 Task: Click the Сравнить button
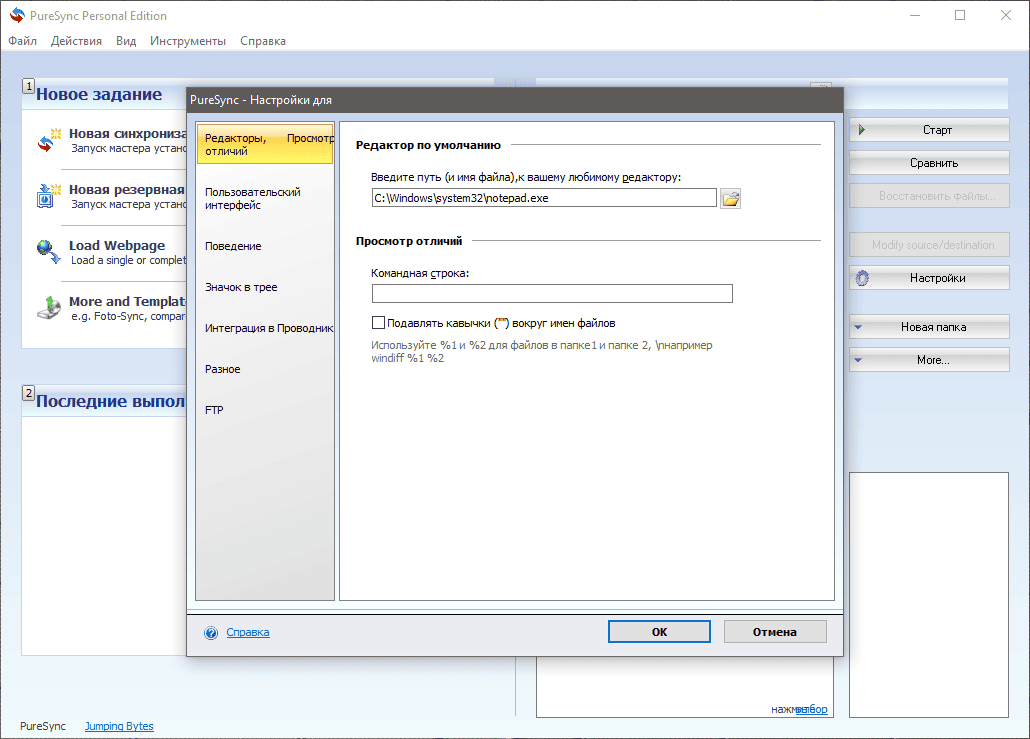(929, 163)
